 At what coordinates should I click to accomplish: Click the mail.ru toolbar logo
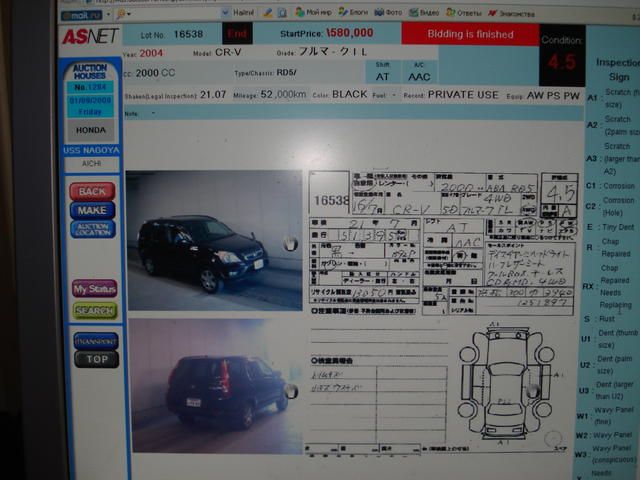click(82, 16)
